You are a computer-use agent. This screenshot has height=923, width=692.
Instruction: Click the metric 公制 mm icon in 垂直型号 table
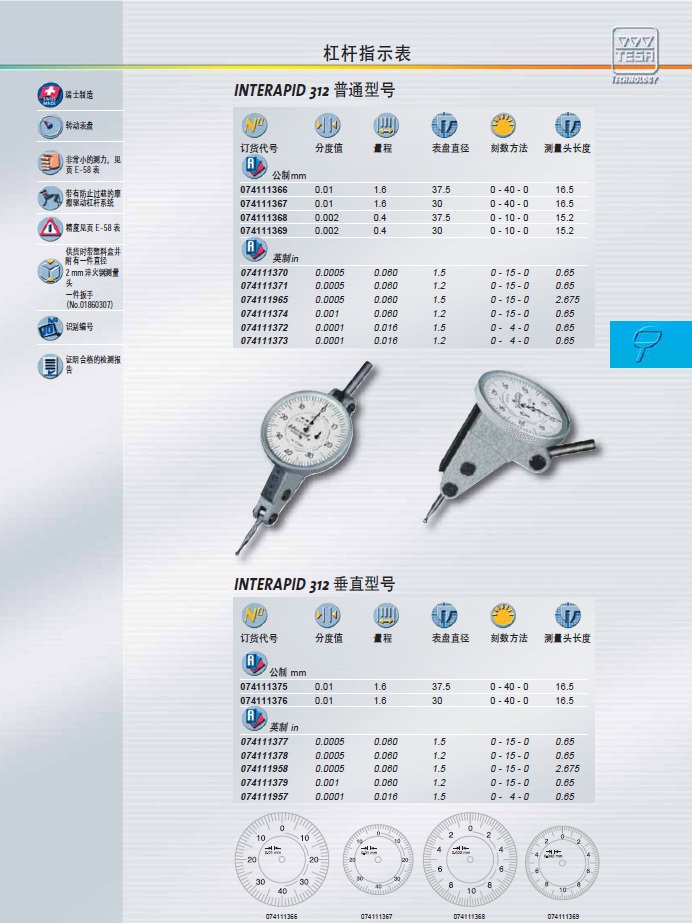(254, 664)
